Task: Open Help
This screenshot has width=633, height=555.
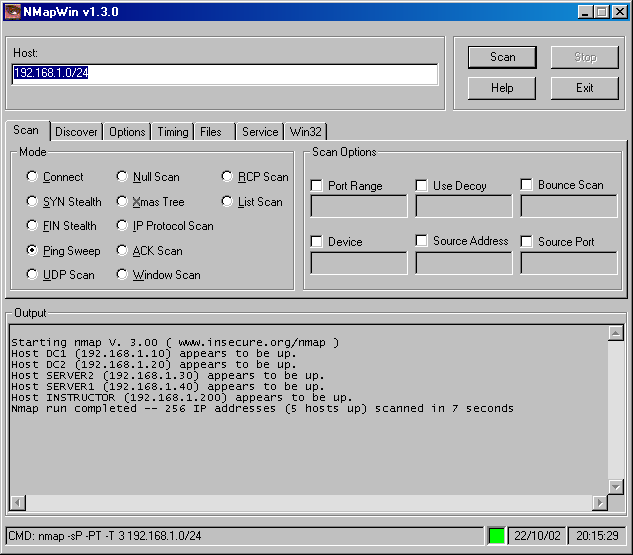Action: [502, 88]
